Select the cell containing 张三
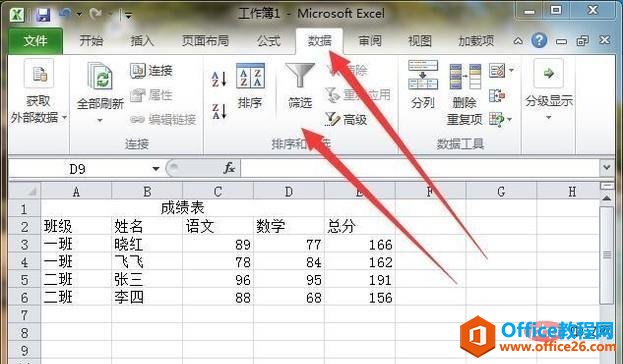 (x=147, y=279)
